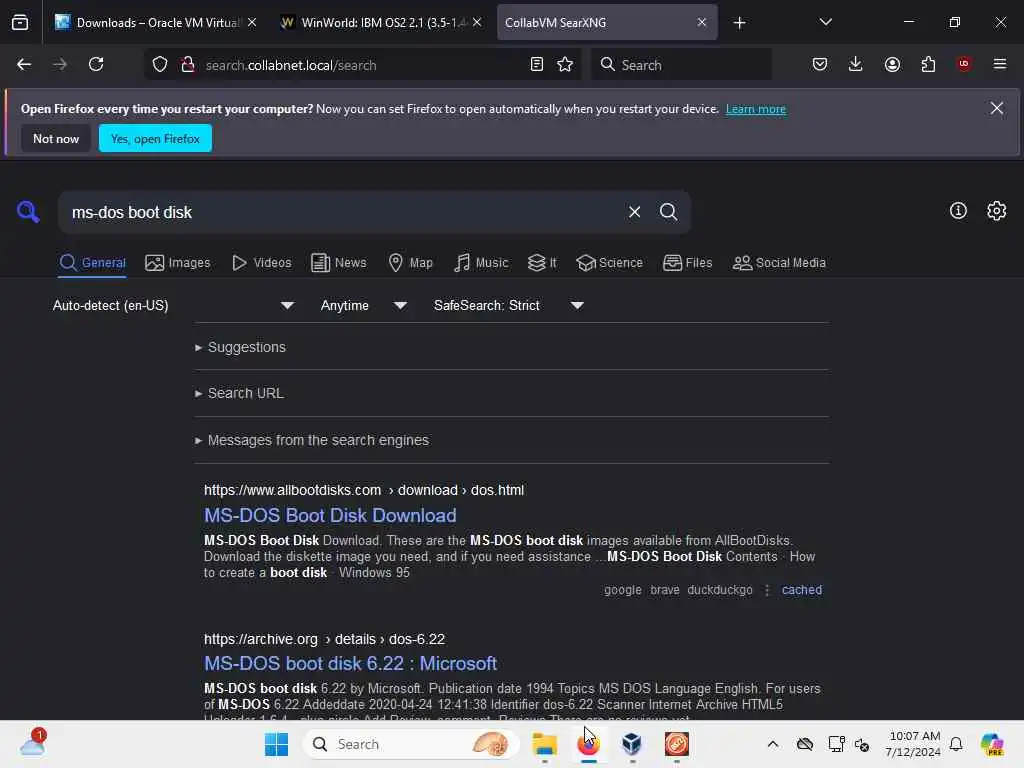The height and width of the screenshot is (768, 1024).
Task: Close the CollabVM SearXNG tab
Action: tap(701, 23)
